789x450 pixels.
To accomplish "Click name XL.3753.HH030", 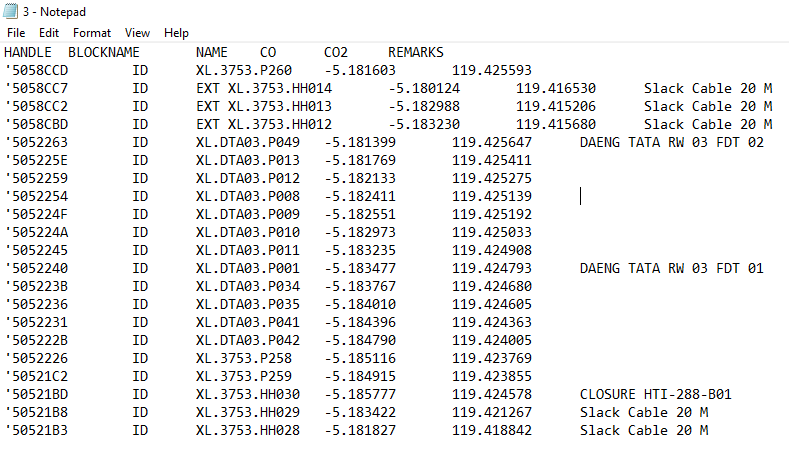I will point(248,394).
